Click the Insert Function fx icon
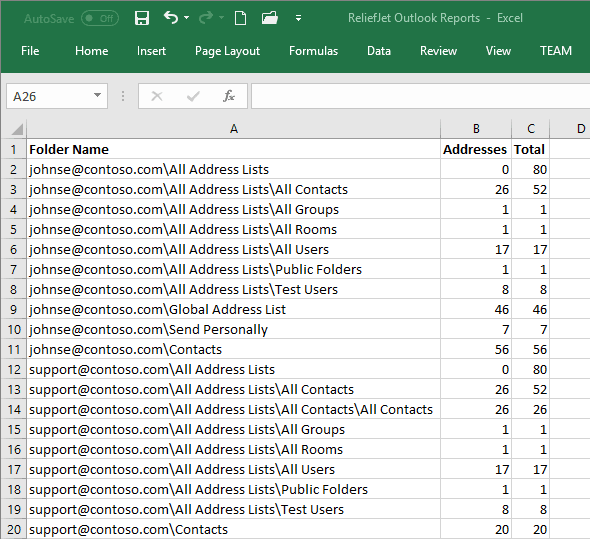 (229, 96)
